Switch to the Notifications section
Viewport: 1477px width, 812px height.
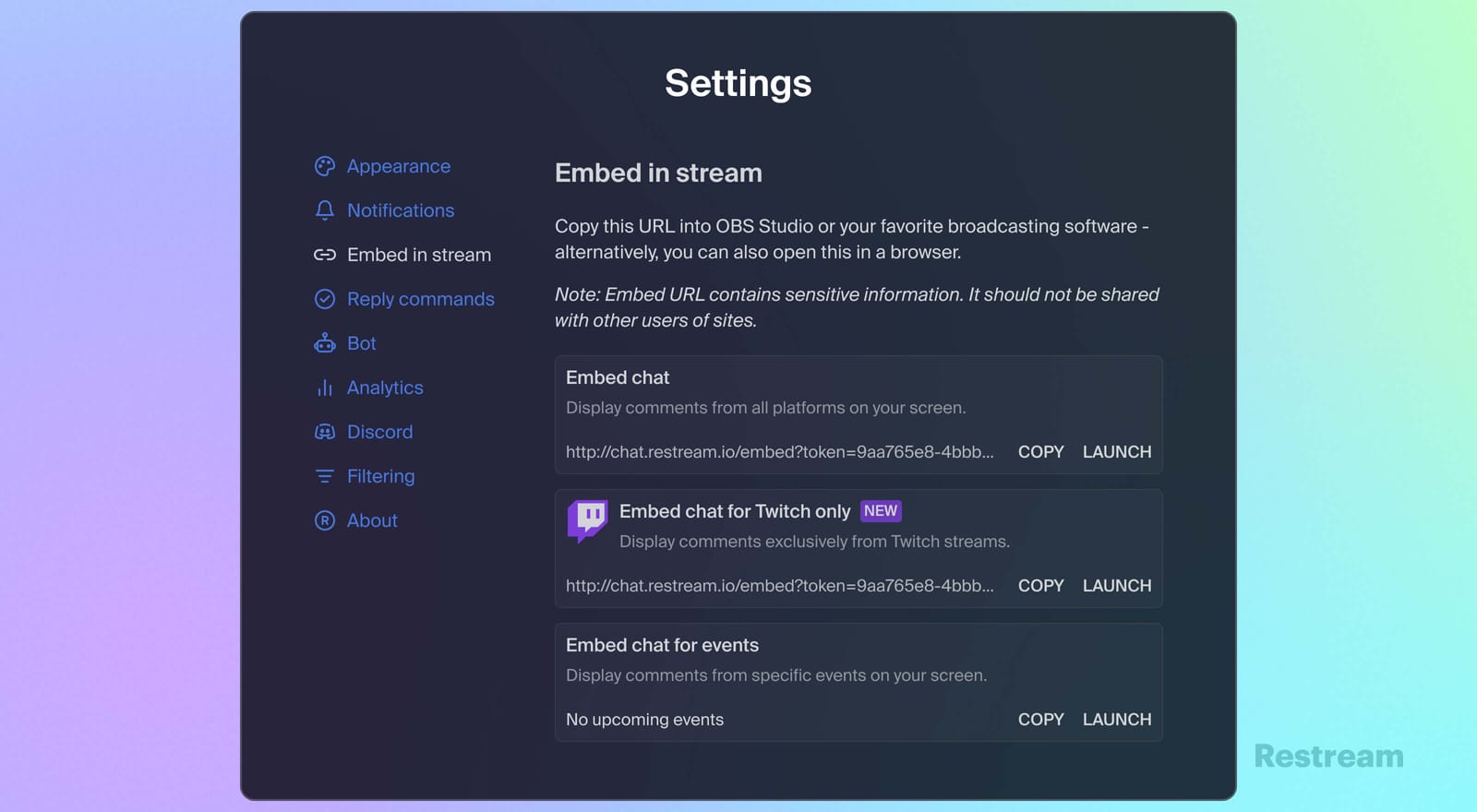click(x=401, y=210)
